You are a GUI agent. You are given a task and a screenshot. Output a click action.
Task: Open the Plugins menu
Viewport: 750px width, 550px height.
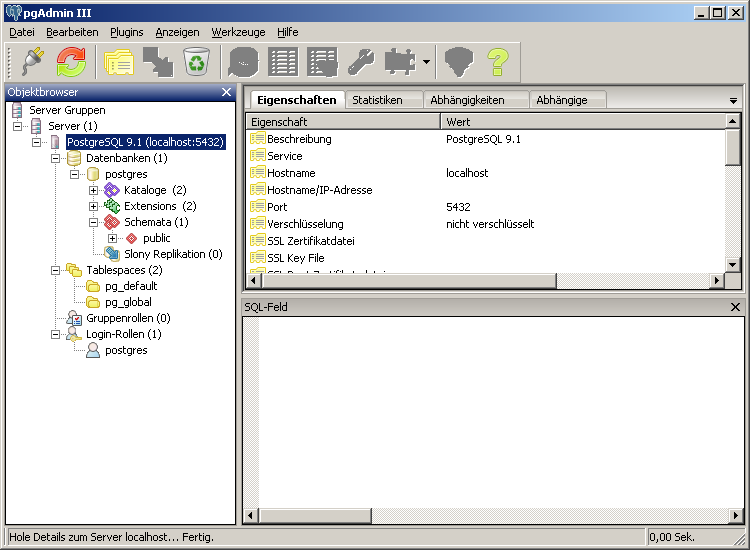[127, 32]
